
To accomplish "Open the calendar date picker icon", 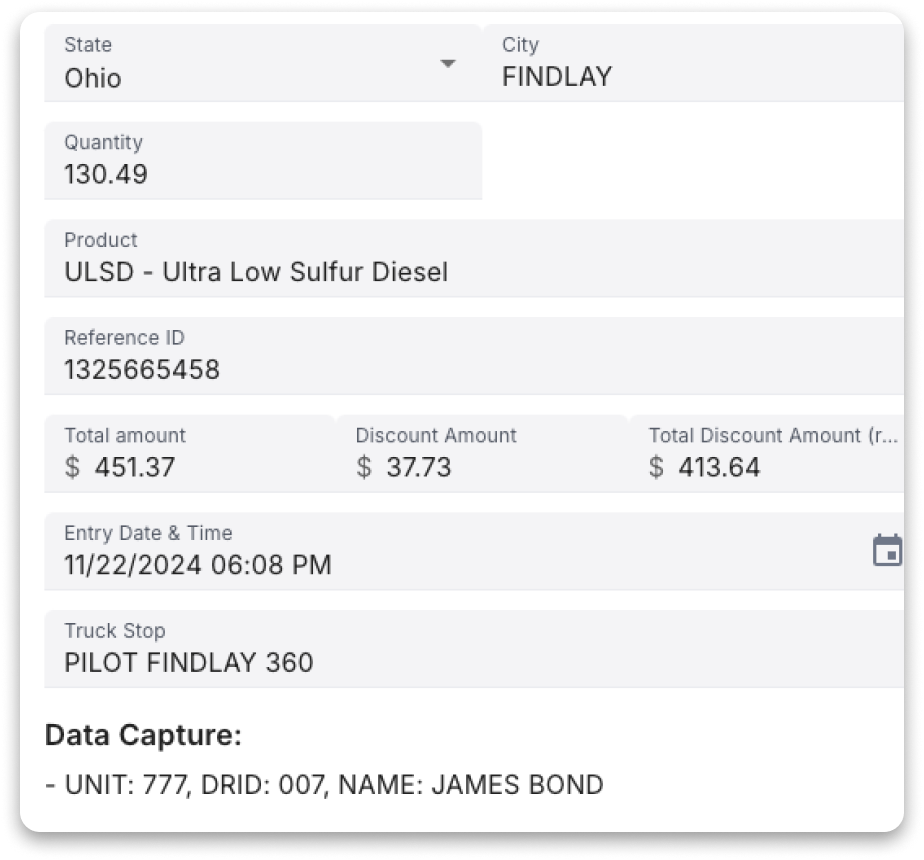I will click(887, 551).
